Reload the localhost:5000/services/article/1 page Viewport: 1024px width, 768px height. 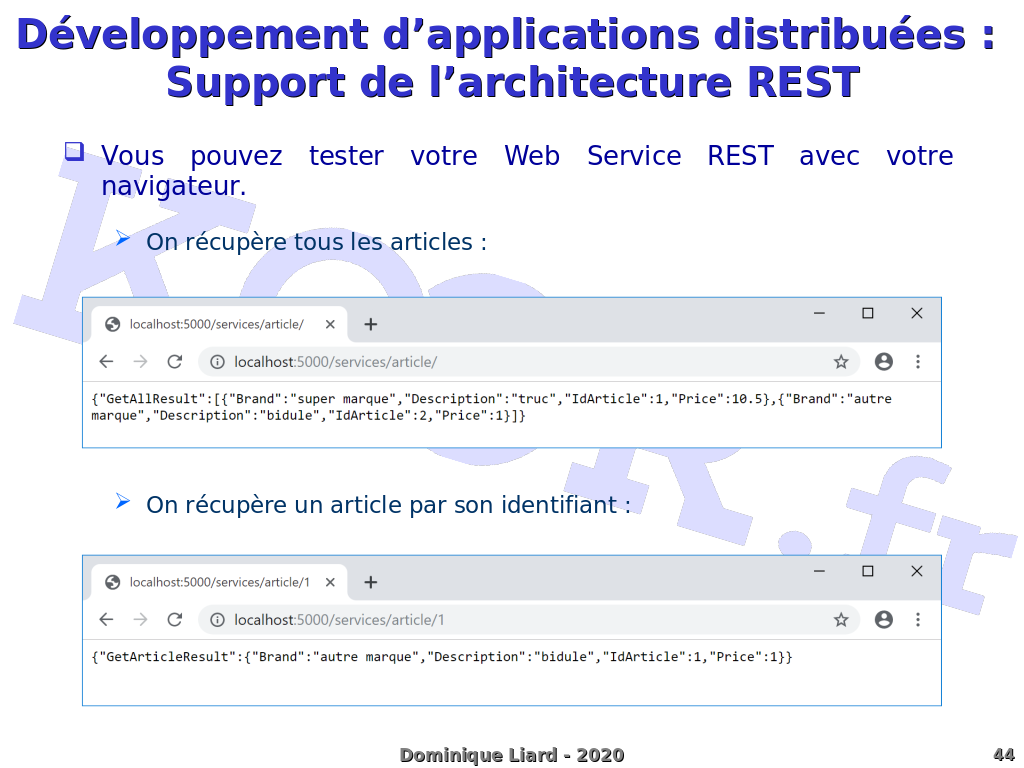tap(174, 620)
